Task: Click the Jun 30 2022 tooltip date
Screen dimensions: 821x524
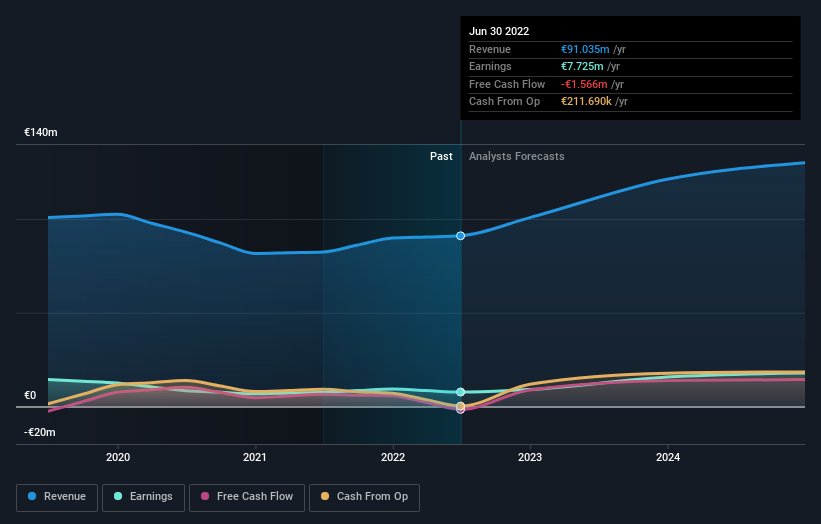Action: (x=499, y=31)
